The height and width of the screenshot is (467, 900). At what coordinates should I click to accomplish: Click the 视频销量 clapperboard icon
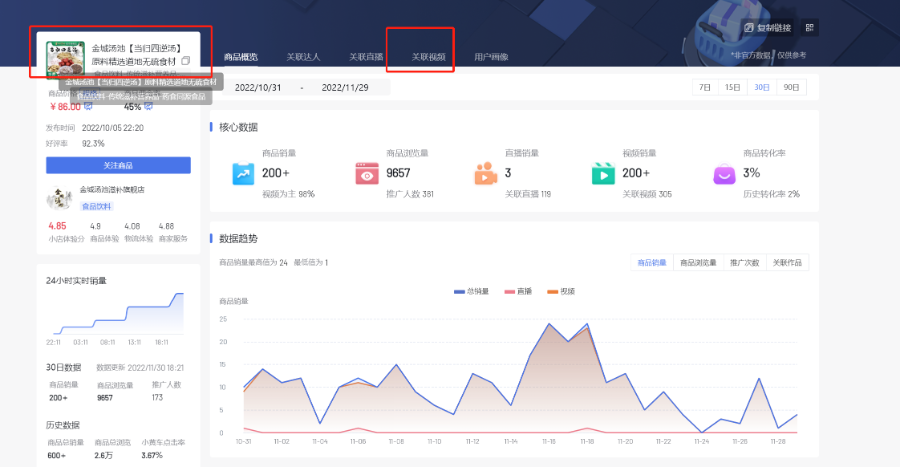click(x=603, y=173)
